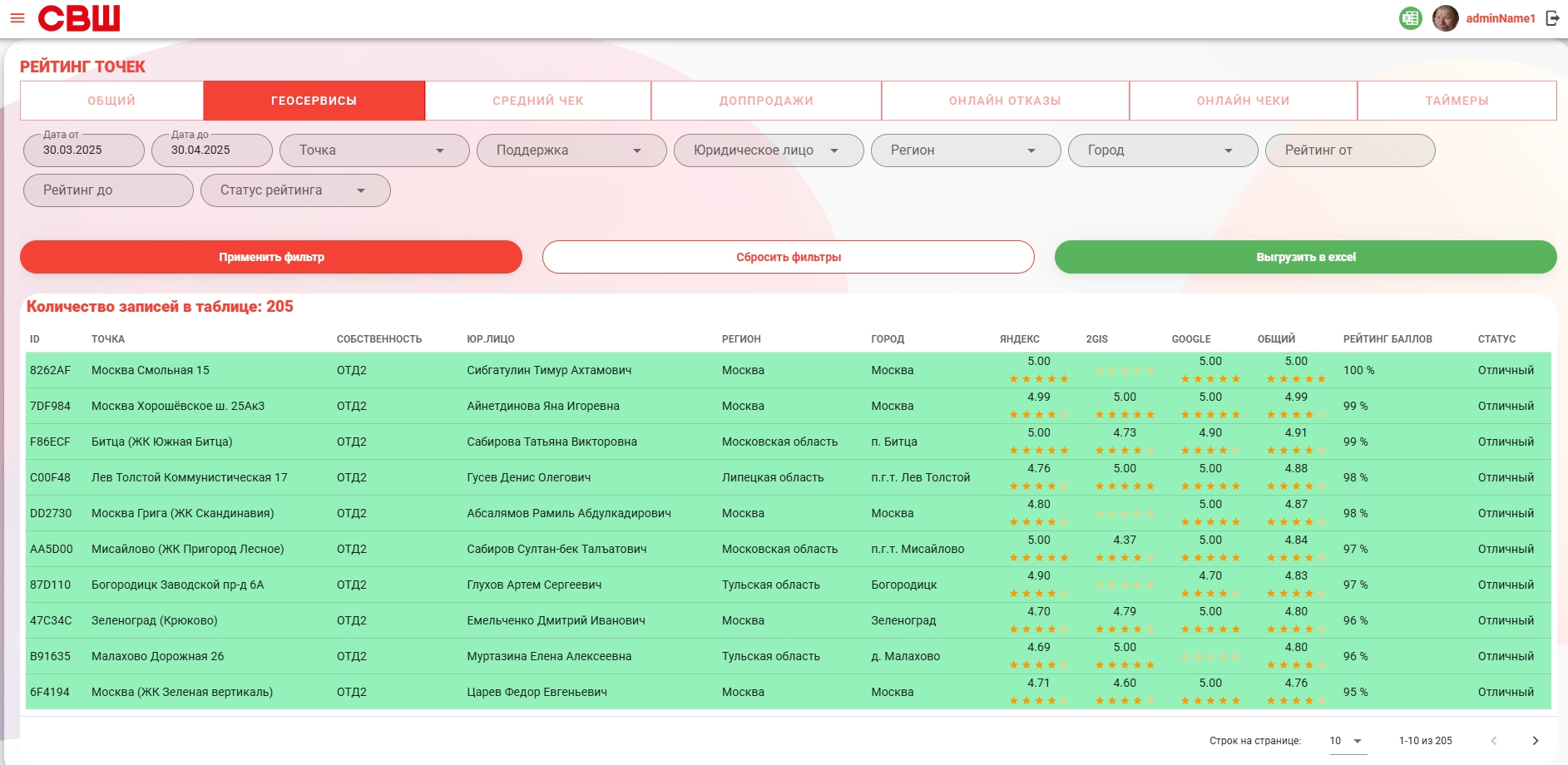Open the Регион dropdown
Viewport: 1568px width, 765px height.
click(966, 151)
